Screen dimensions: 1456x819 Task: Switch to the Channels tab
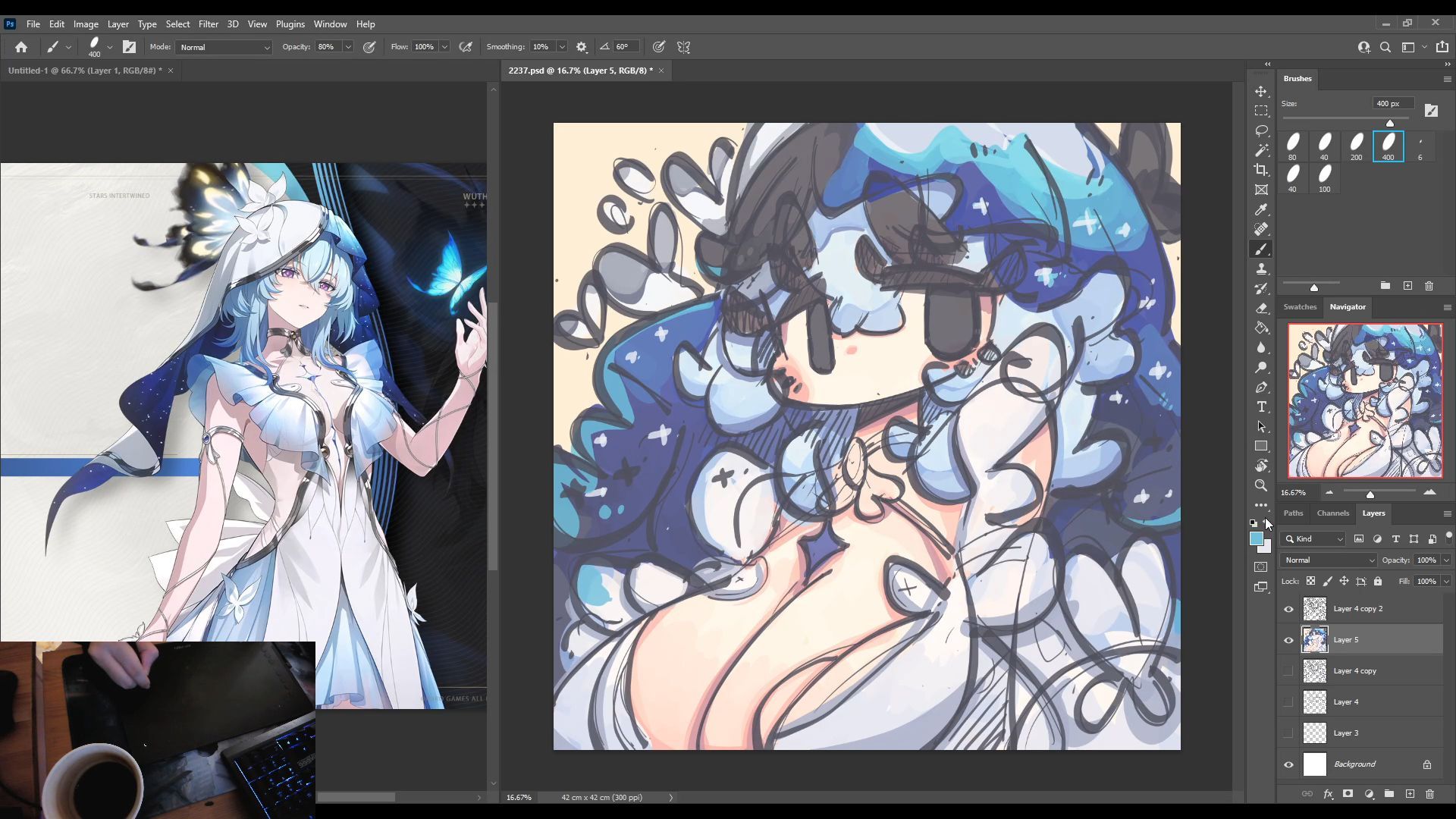point(1332,513)
